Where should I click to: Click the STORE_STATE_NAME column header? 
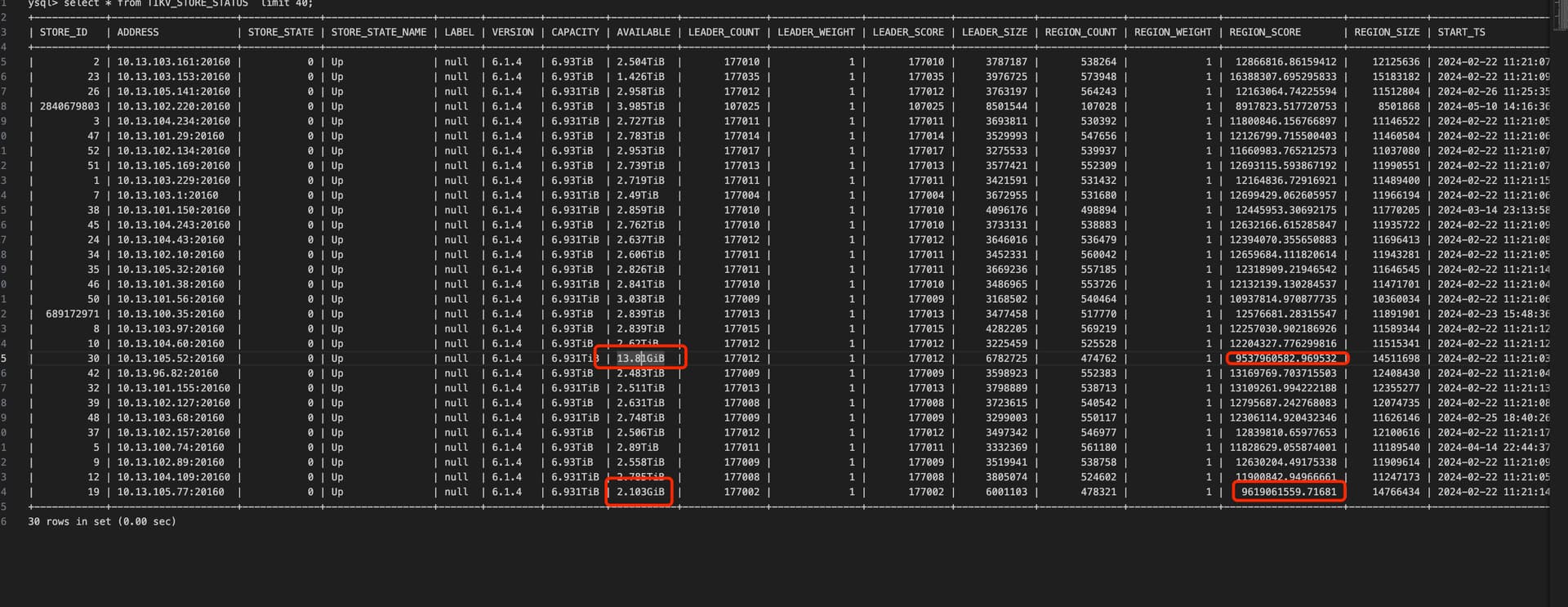pyautogui.click(x=379, y=33)
